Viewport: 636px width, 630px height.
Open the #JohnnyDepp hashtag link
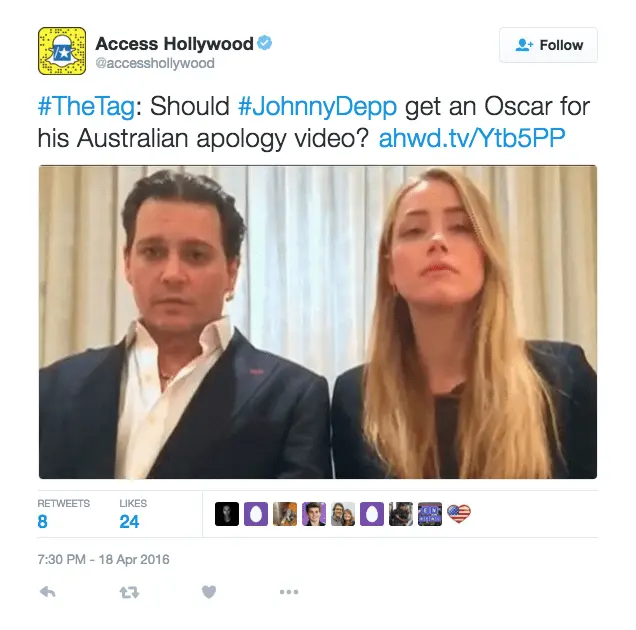[x=317, y=106]
